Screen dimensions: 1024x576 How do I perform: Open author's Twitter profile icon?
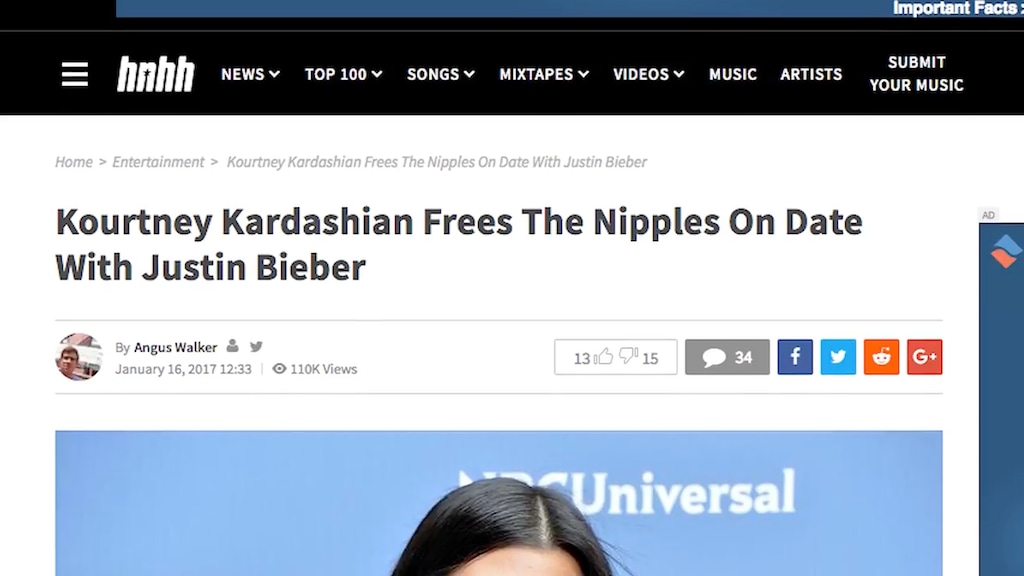coord(256,346)
